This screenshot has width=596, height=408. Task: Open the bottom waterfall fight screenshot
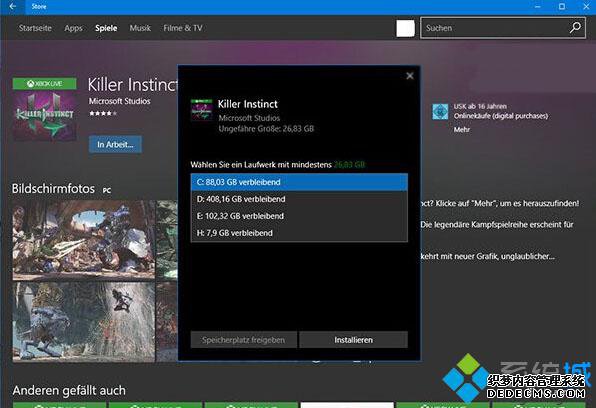click(84, 322)
